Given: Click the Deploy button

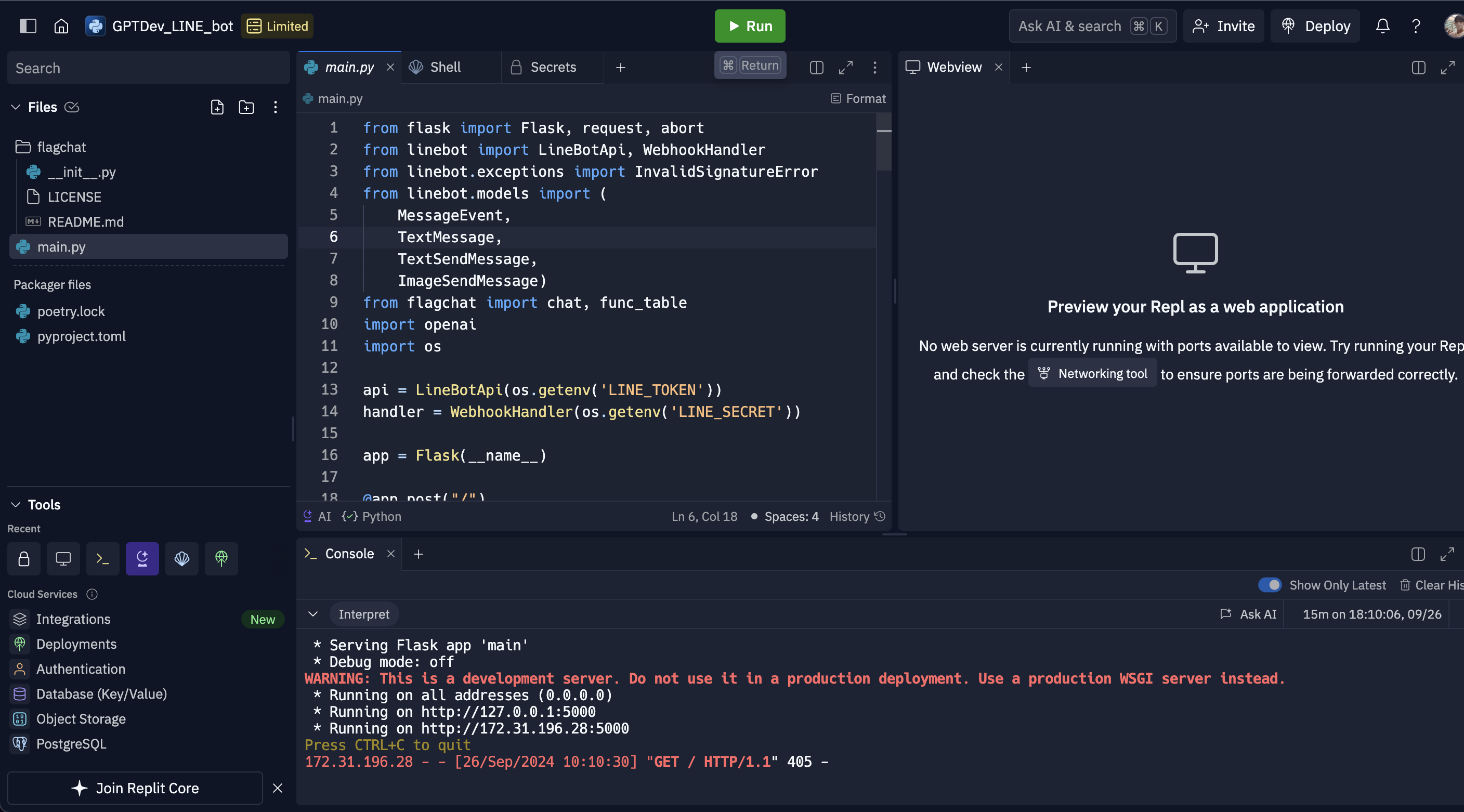Looking at the screenshot, I should (1315, 26).
